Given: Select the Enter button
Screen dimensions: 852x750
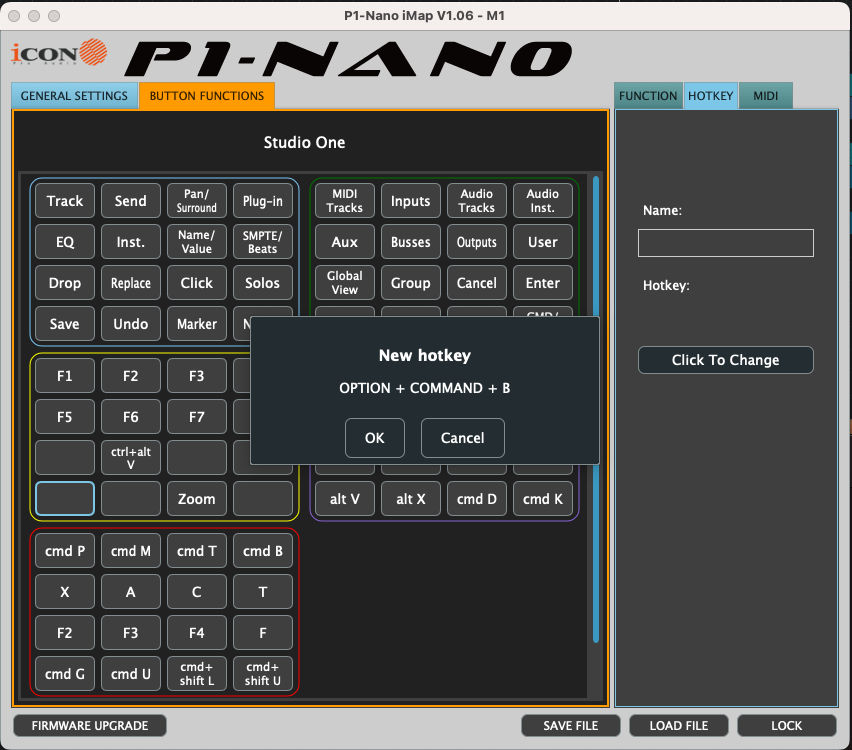Looking at the screenshot, I should pyautogui.click(x=542, y=283).
